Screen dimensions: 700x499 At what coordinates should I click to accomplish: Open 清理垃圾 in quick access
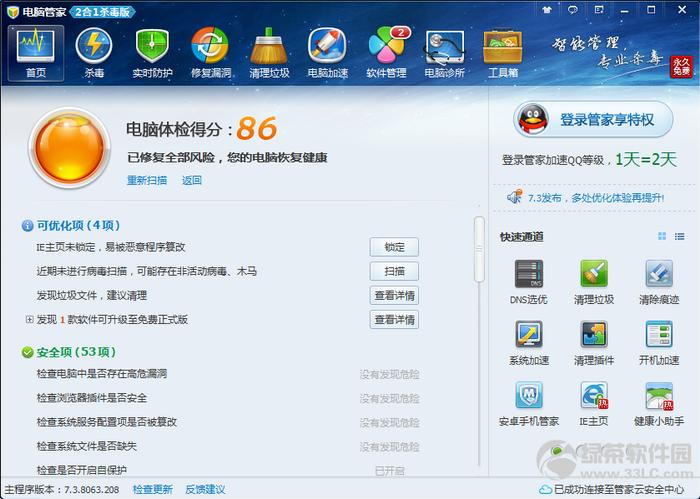point(594,282)
